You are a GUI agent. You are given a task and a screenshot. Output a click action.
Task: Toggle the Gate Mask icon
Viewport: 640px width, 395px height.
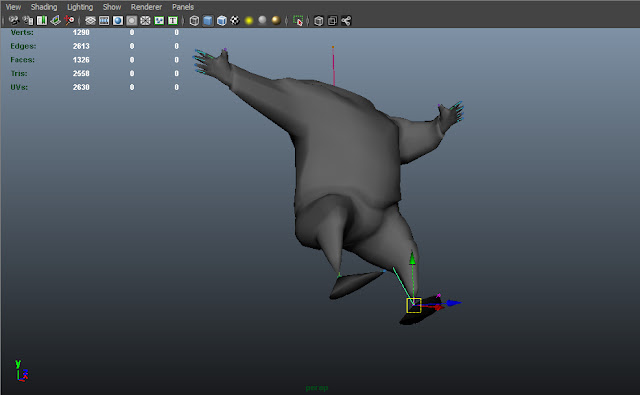coord(131,20)
